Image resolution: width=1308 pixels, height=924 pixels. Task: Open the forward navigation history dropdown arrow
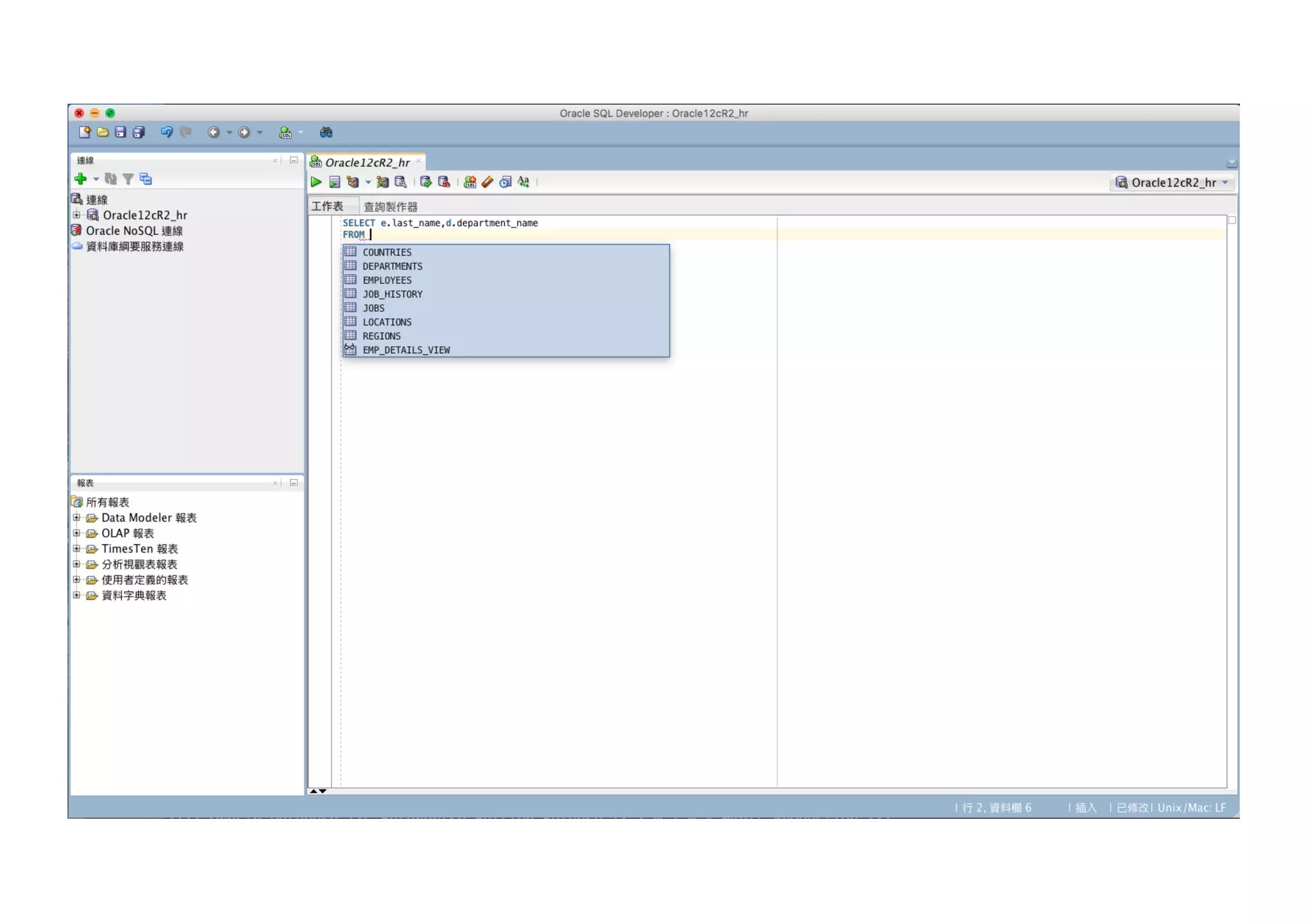260,133
